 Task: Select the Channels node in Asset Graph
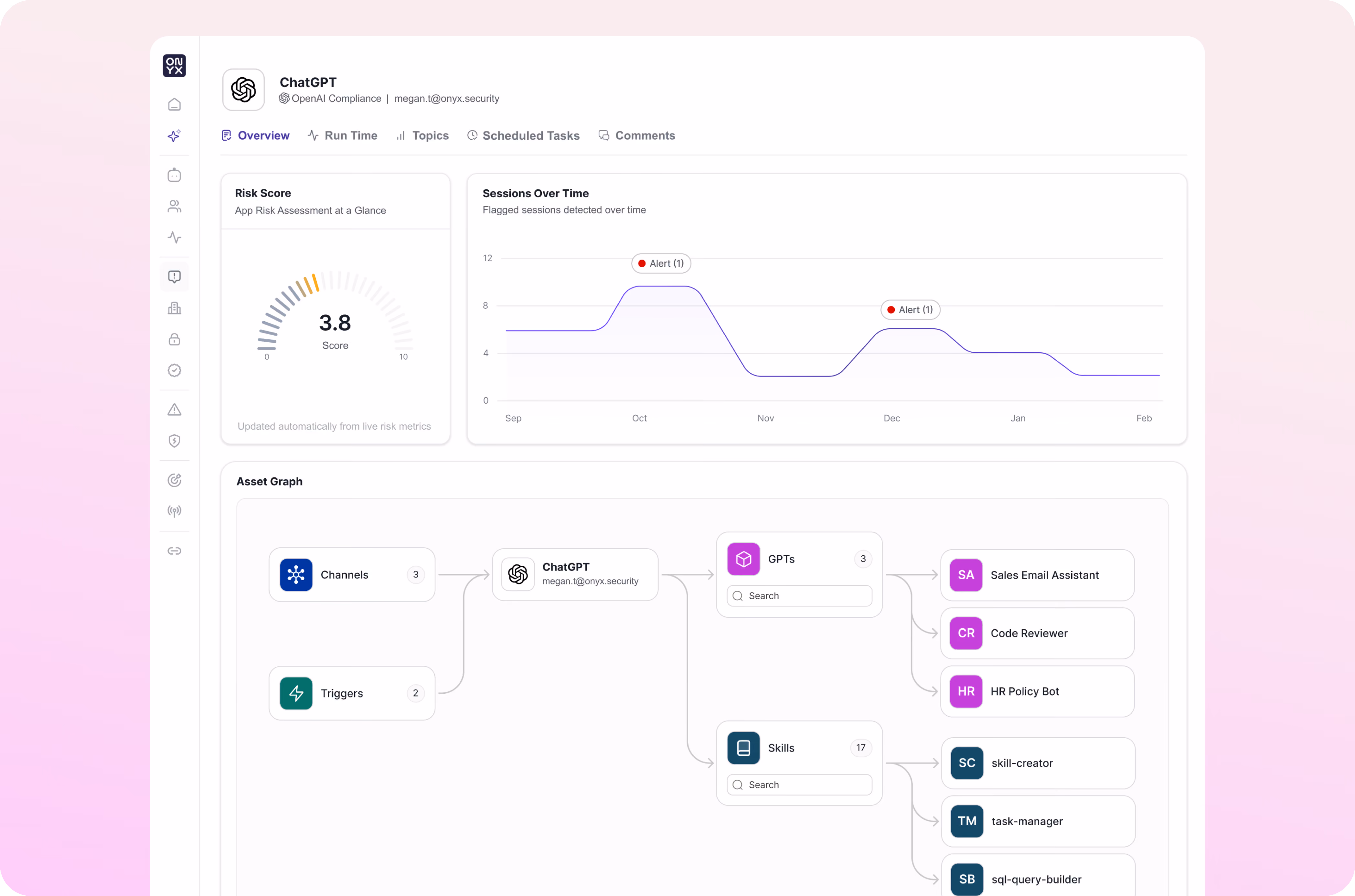352,575
